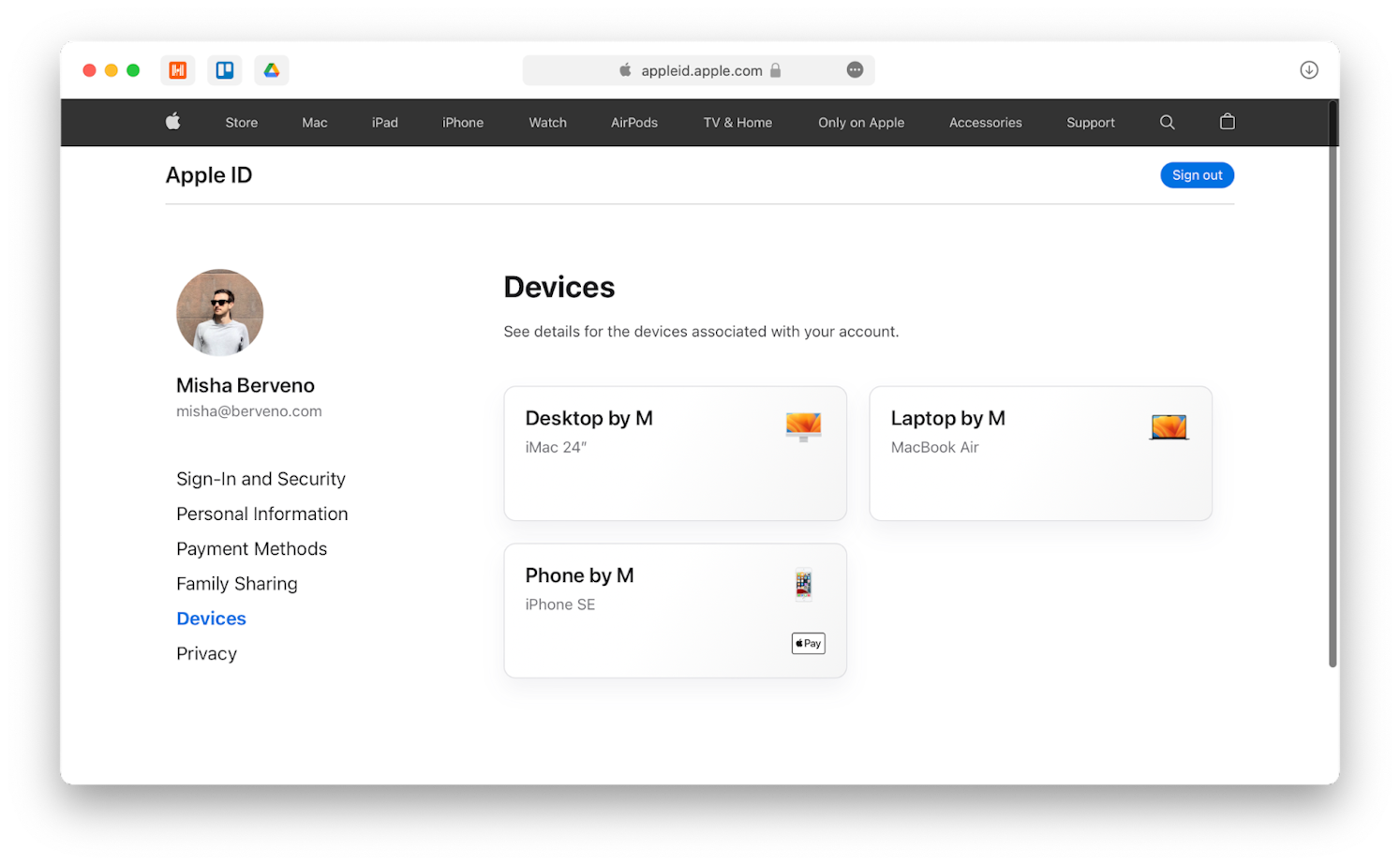The height and width of the screenshot is (865, 1400).
Task: Select Family Sharing in the sidebar
Action: point(236,583)
